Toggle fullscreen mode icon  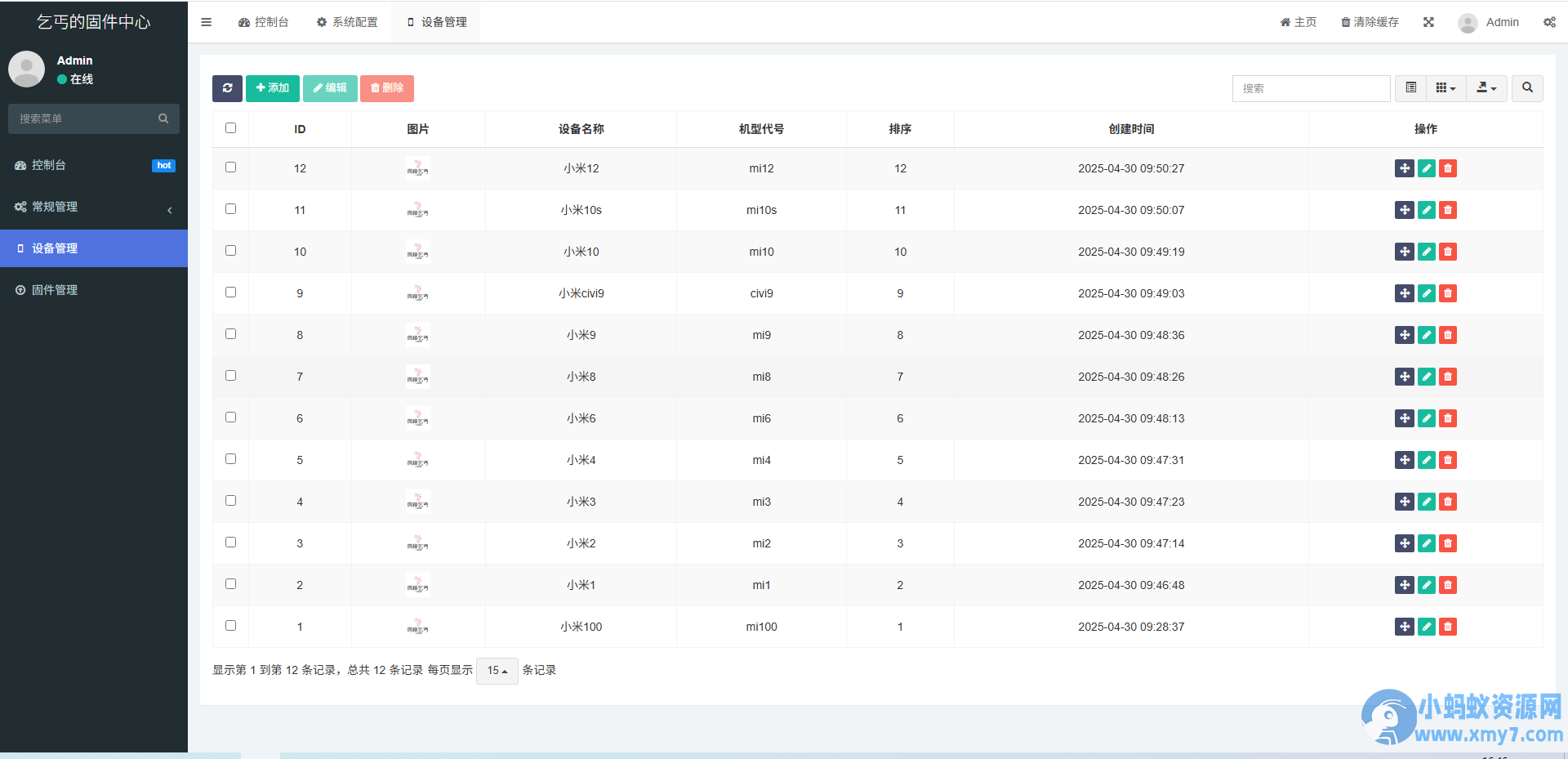(1428, 22)
